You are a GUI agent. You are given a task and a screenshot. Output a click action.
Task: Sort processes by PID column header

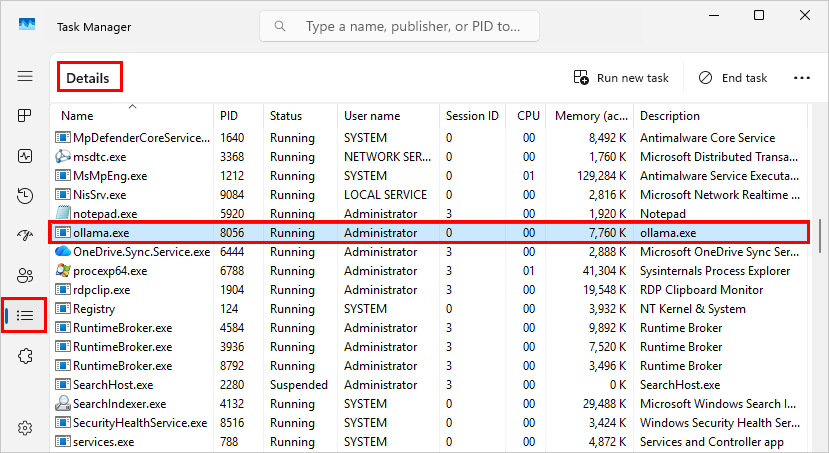tap(229, 116)
